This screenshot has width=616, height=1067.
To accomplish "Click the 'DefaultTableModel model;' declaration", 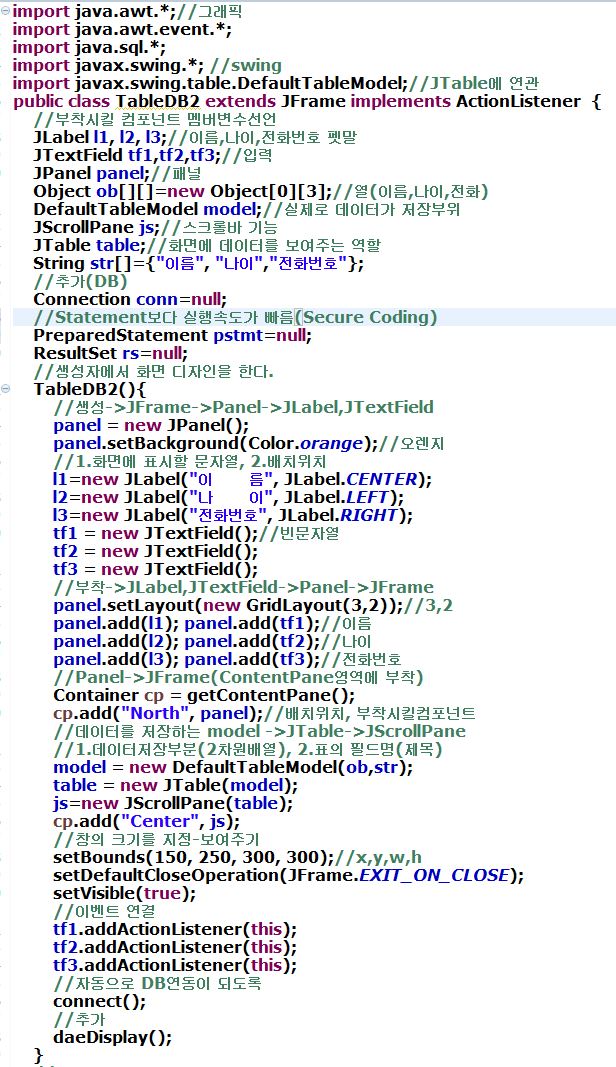I will pyautogui.click(x=247, y=210).
